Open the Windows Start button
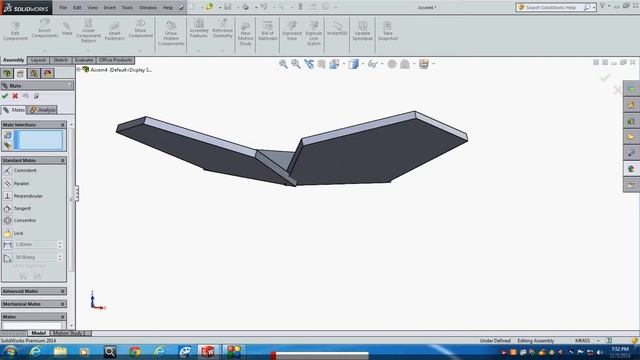The image size is (640, 360). point(10,352)
